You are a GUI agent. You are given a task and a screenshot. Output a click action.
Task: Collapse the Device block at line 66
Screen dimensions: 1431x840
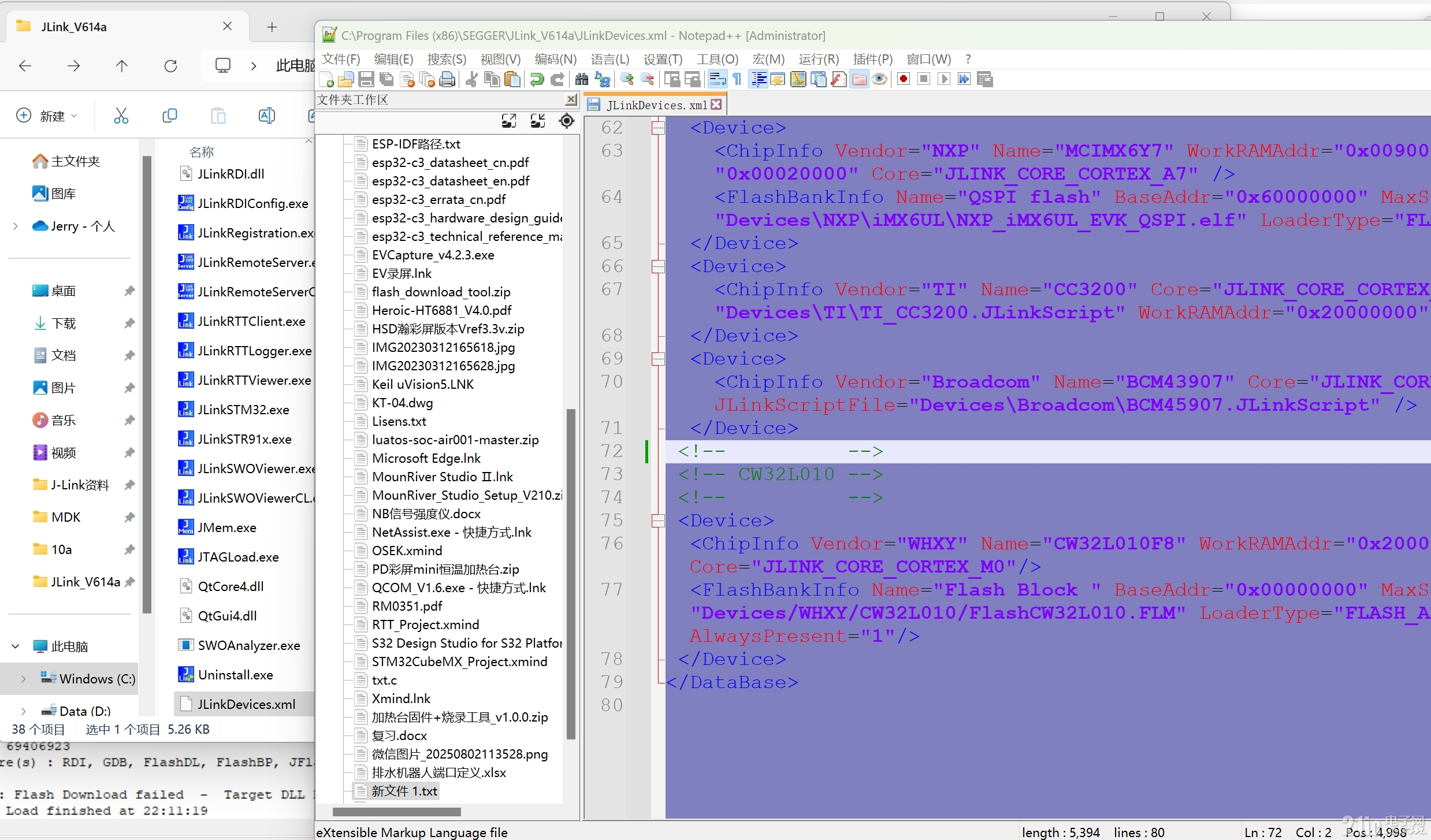pyautogui.click(x=657, y=266)
